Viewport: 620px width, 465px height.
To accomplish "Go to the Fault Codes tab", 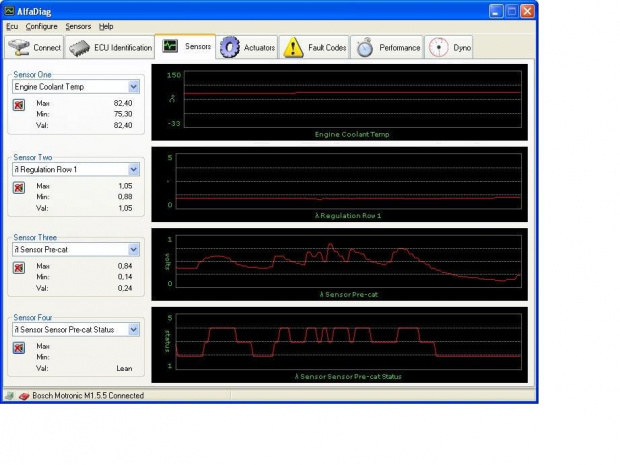I will tap(315, 47).
